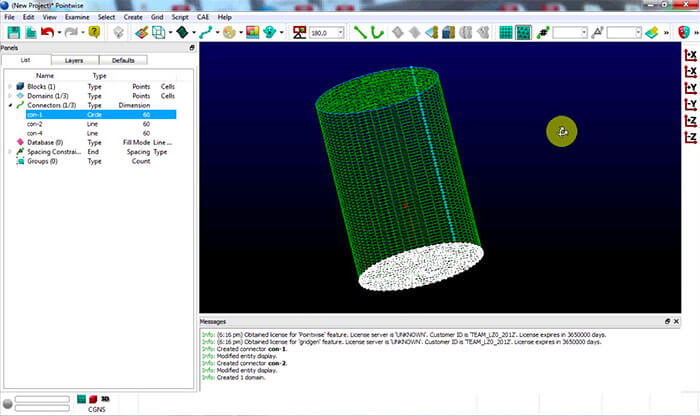Open the Defaults tab
Screen dimensions: 700x416
click(123, 60)
